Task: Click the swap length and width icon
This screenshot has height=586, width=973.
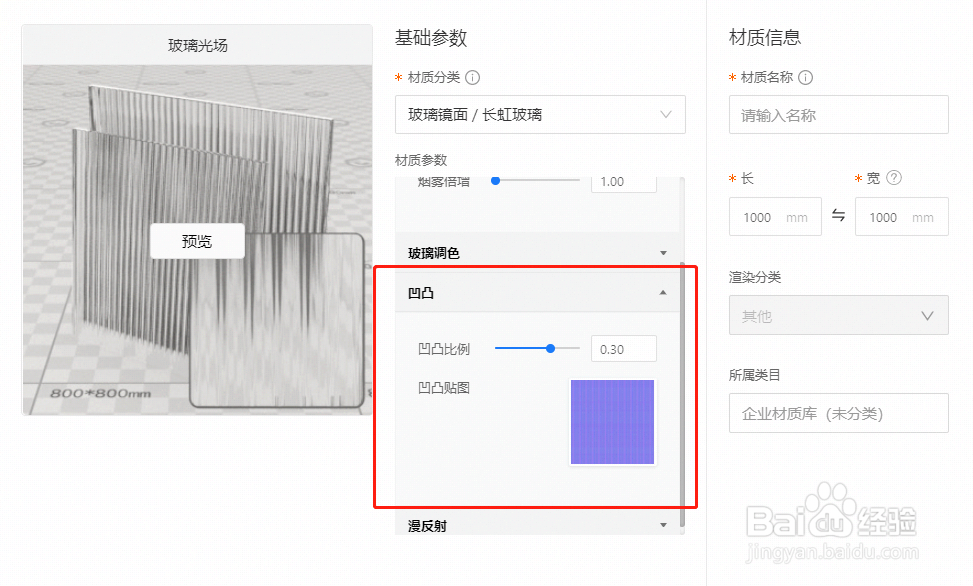Action: coord(838,215)
